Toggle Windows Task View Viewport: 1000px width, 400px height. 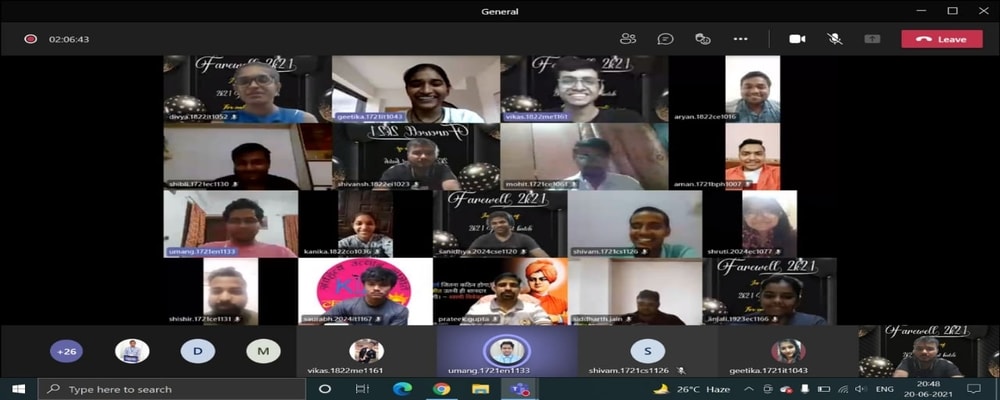coord(362,389)
